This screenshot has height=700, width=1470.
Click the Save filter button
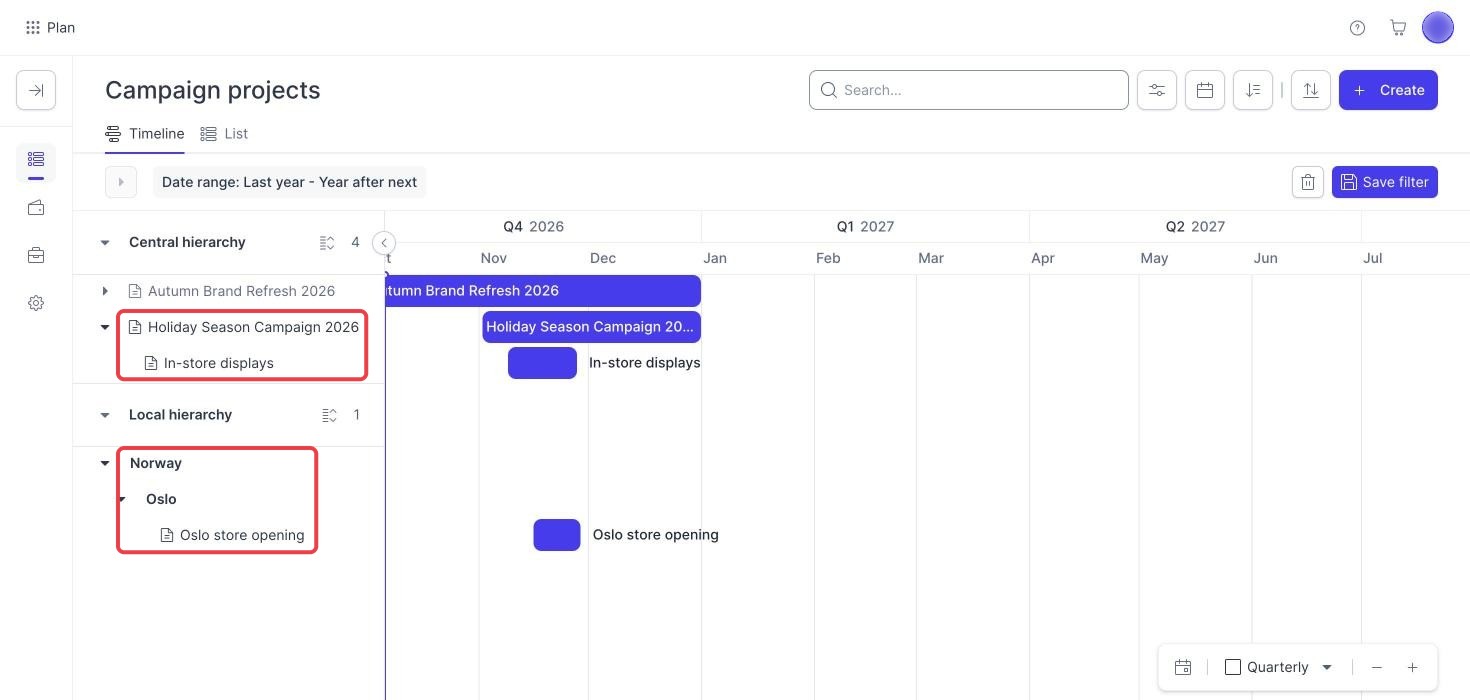coord(1385,182)
